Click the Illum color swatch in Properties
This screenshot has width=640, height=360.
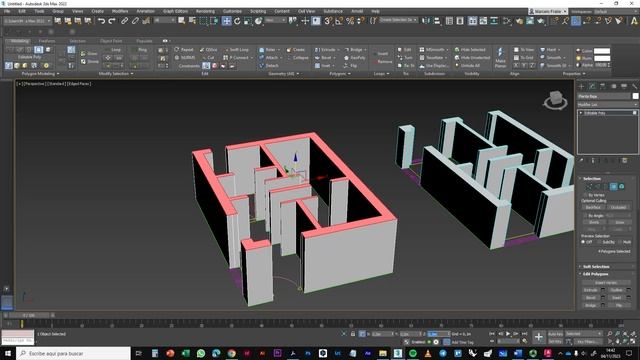602,58
